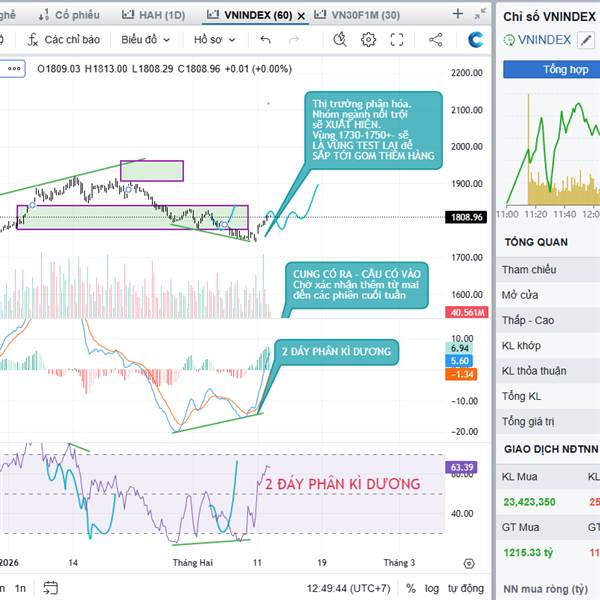Switch to the VN30F1M (30) tab

(357, 15)
